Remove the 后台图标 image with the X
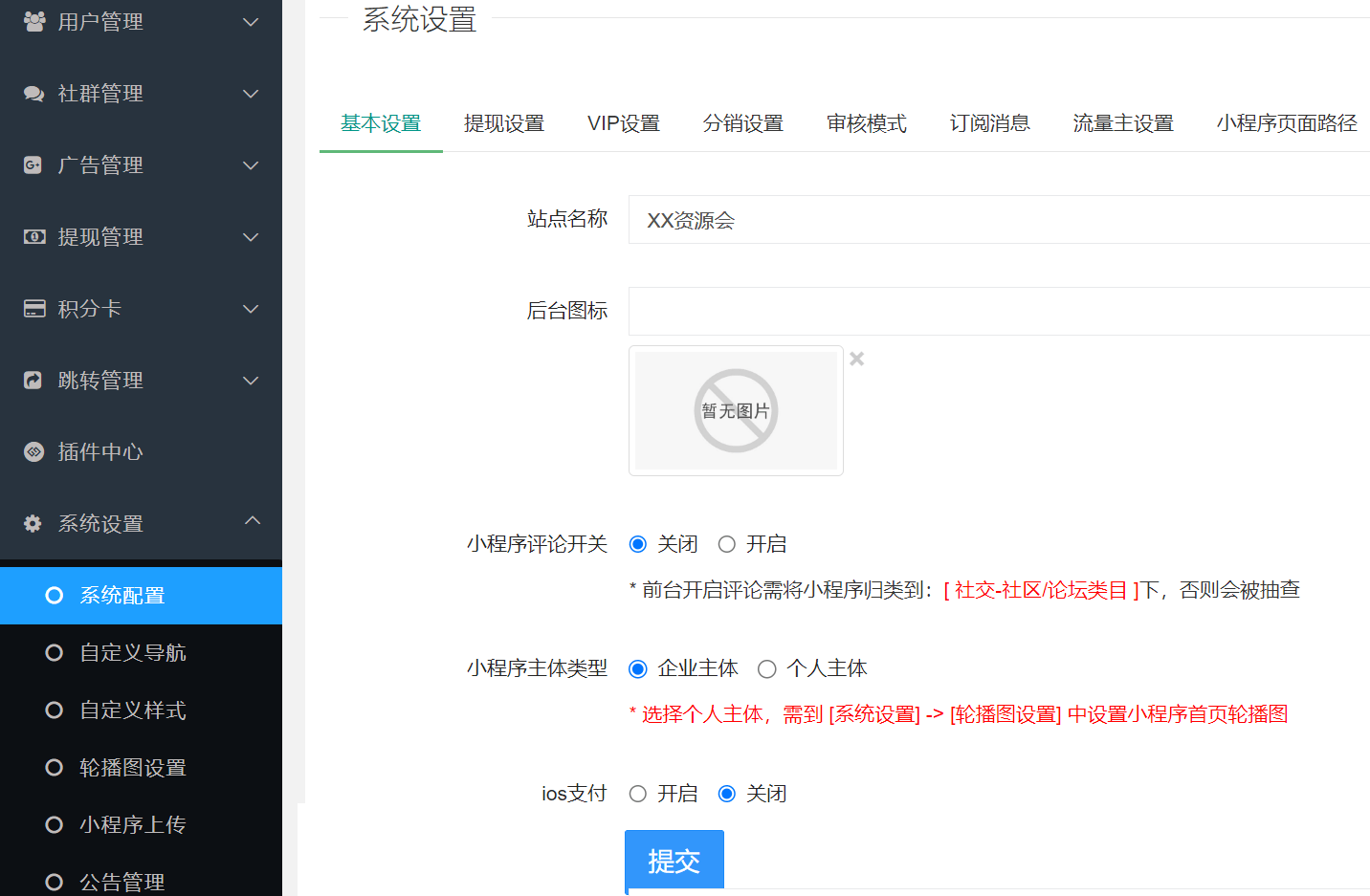The width and height of the screenshot is (1370, 896). click(856, 358)
